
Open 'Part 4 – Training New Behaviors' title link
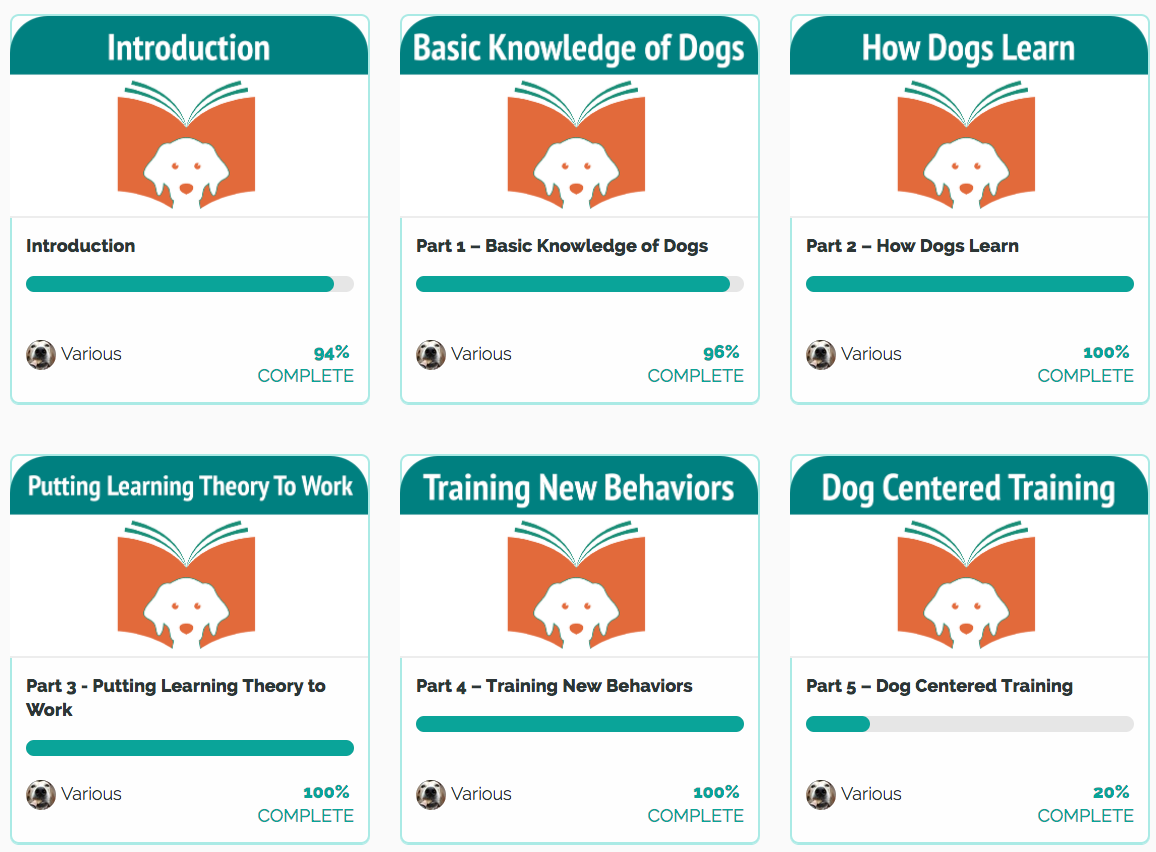(x=554, y=685)
